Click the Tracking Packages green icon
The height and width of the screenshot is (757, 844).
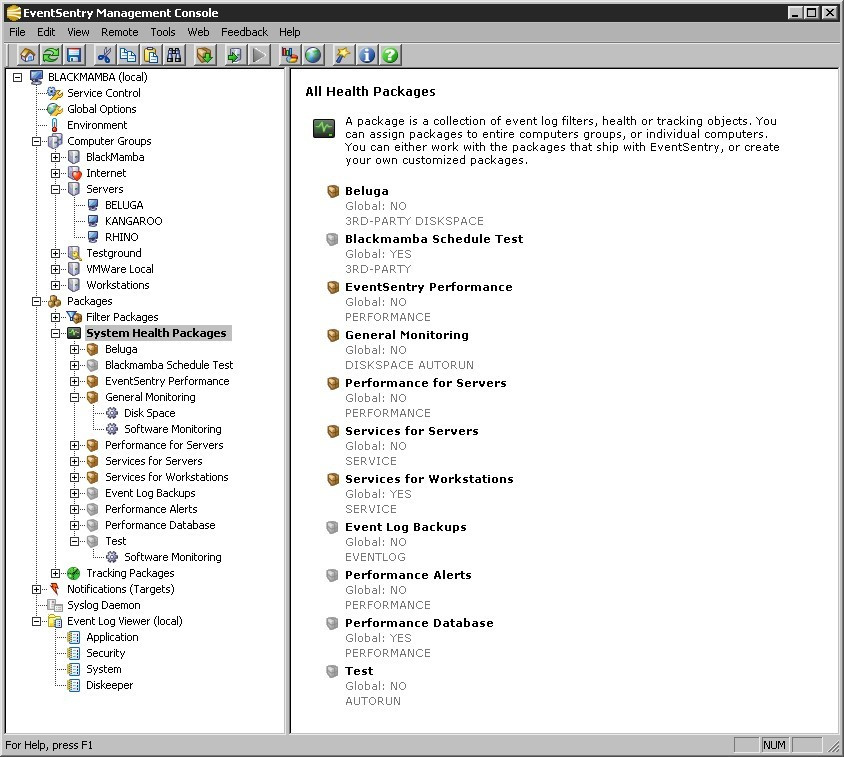click(x=74, y=573)
